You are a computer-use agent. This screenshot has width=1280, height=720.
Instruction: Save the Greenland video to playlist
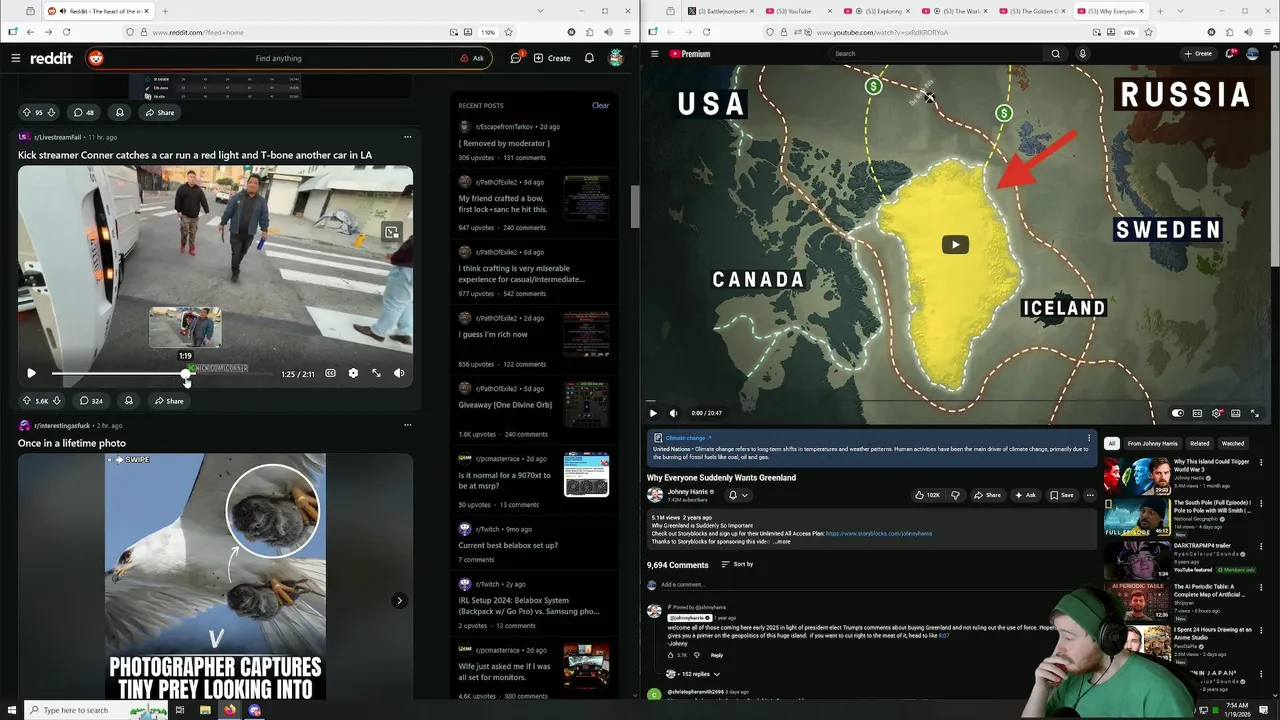pyautogui.click(x=1062, y=495)
